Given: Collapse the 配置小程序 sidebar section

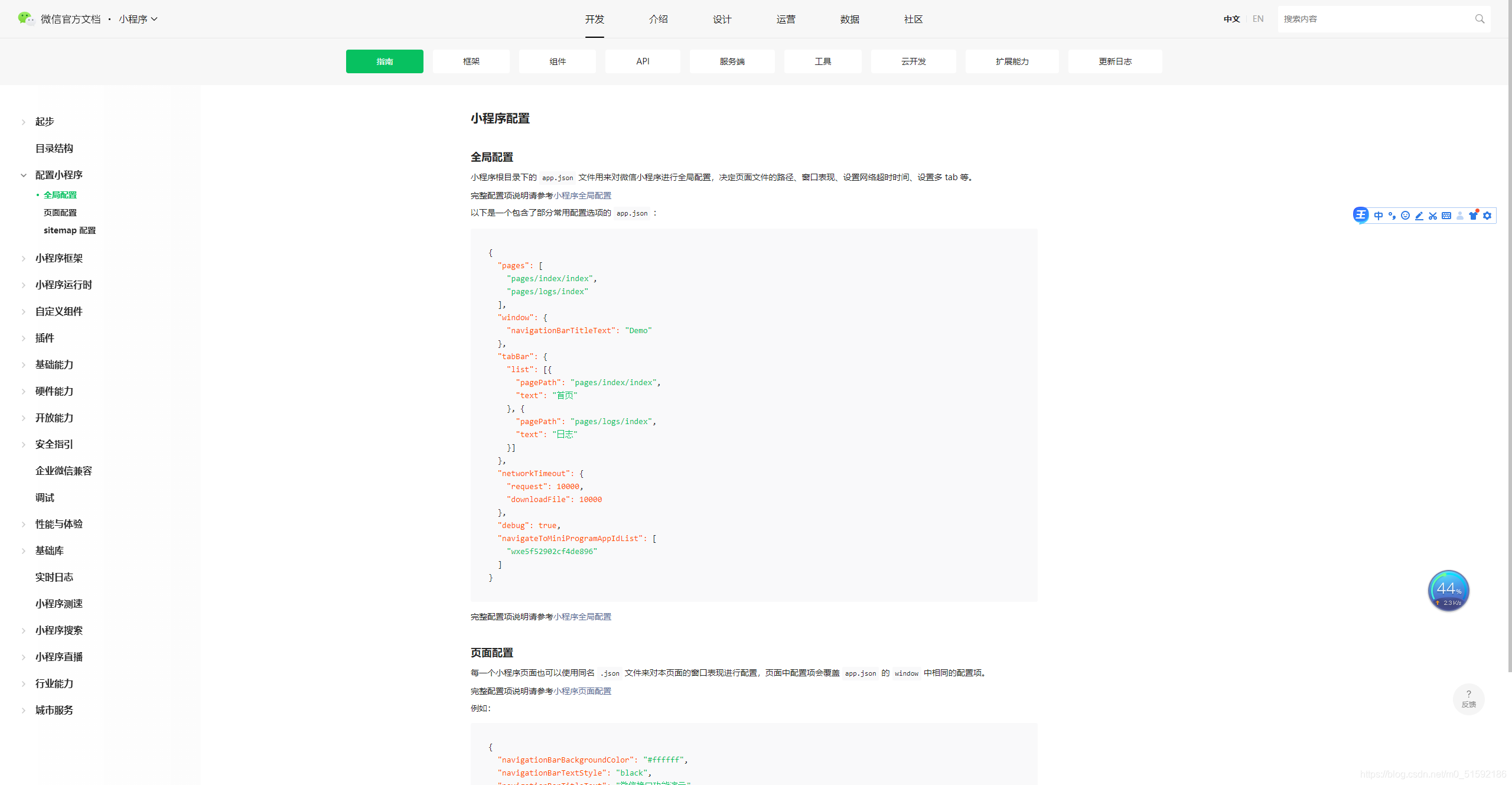Looking at the screenshot, I should 24,175.
